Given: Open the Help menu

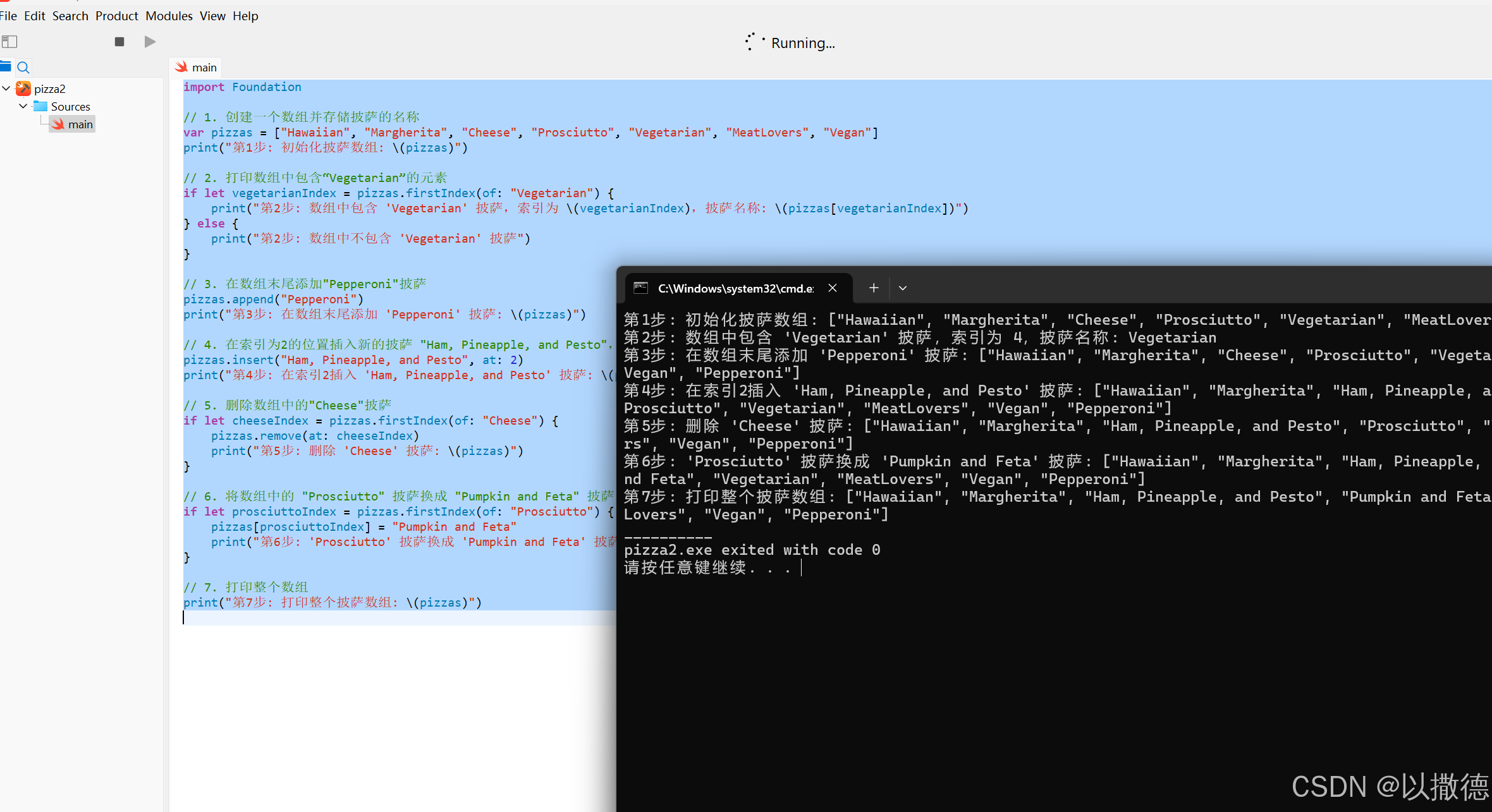Looking at the screenshot, I should pos(245,16).
